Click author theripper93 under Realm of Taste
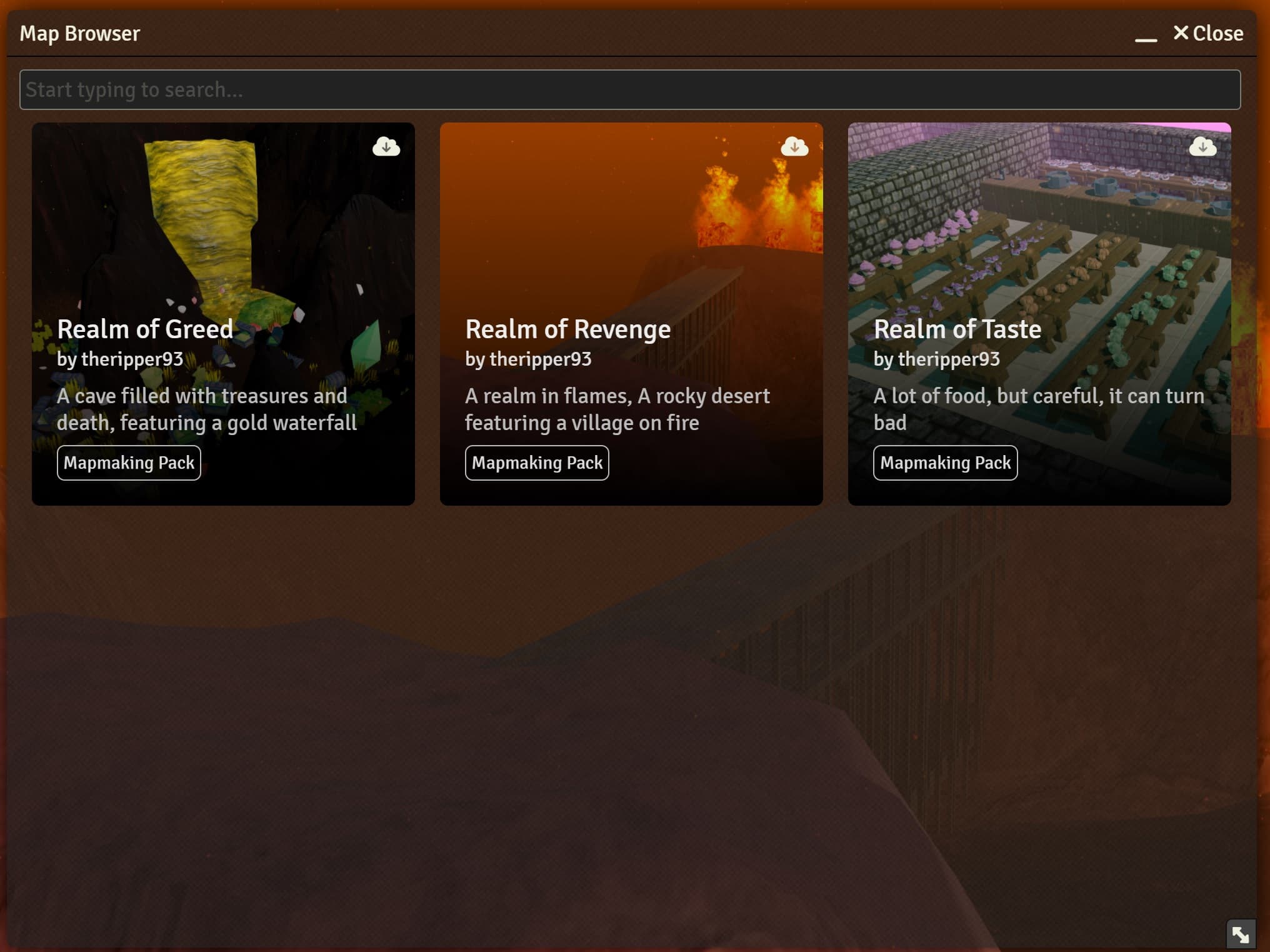Image resolution: width=1270 pixels, height=952 pixels. click(x=936, y=359)
